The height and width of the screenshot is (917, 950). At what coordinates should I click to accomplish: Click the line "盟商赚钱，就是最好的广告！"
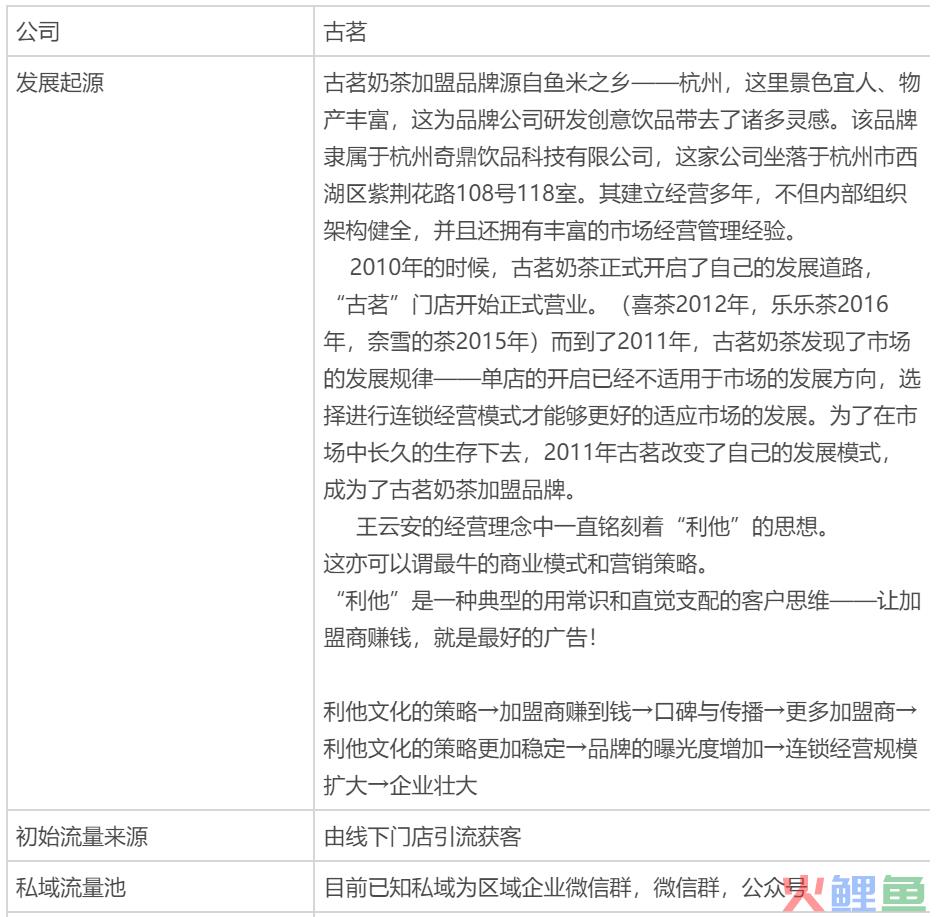coord(461,637)
